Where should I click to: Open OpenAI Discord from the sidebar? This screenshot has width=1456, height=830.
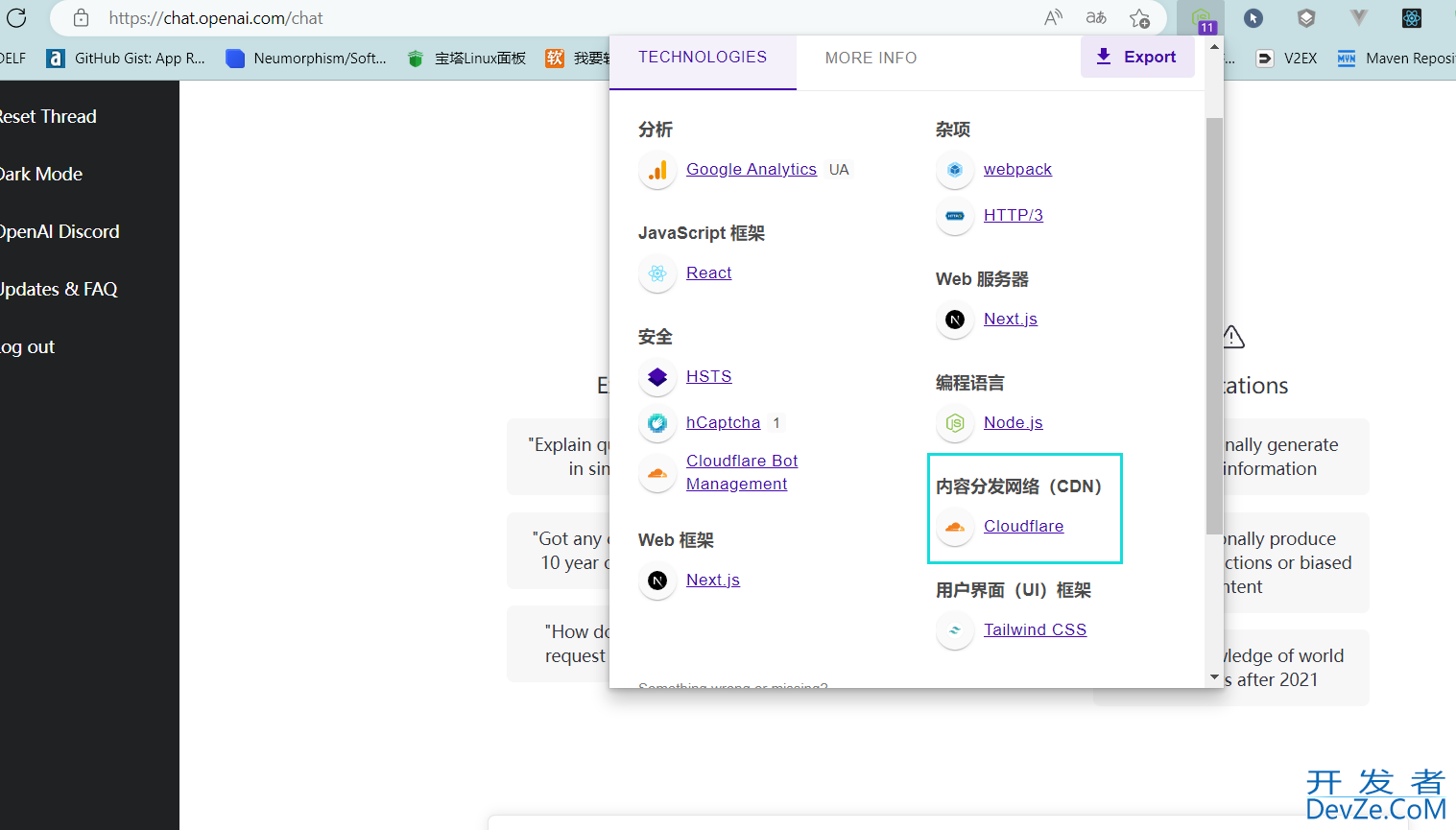(60, 231)
